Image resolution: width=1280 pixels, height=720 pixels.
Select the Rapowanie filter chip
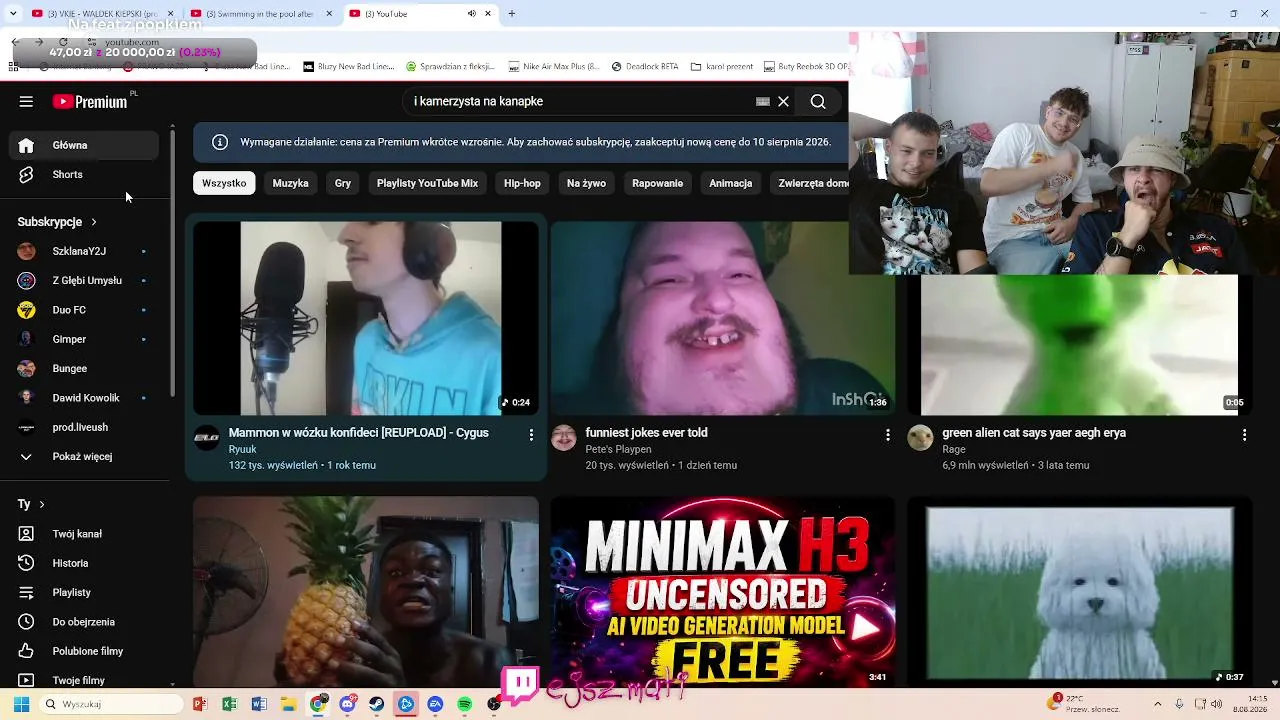[657, 183]
